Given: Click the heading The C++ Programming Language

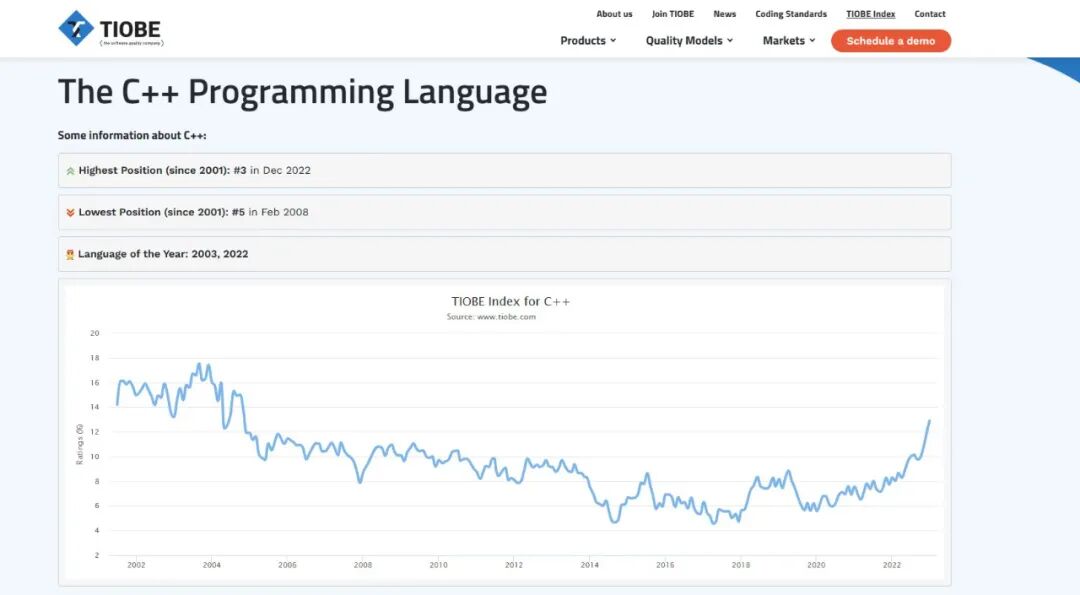Looking at the screenshot, I should pyautogui.click(x=302, y=92).
